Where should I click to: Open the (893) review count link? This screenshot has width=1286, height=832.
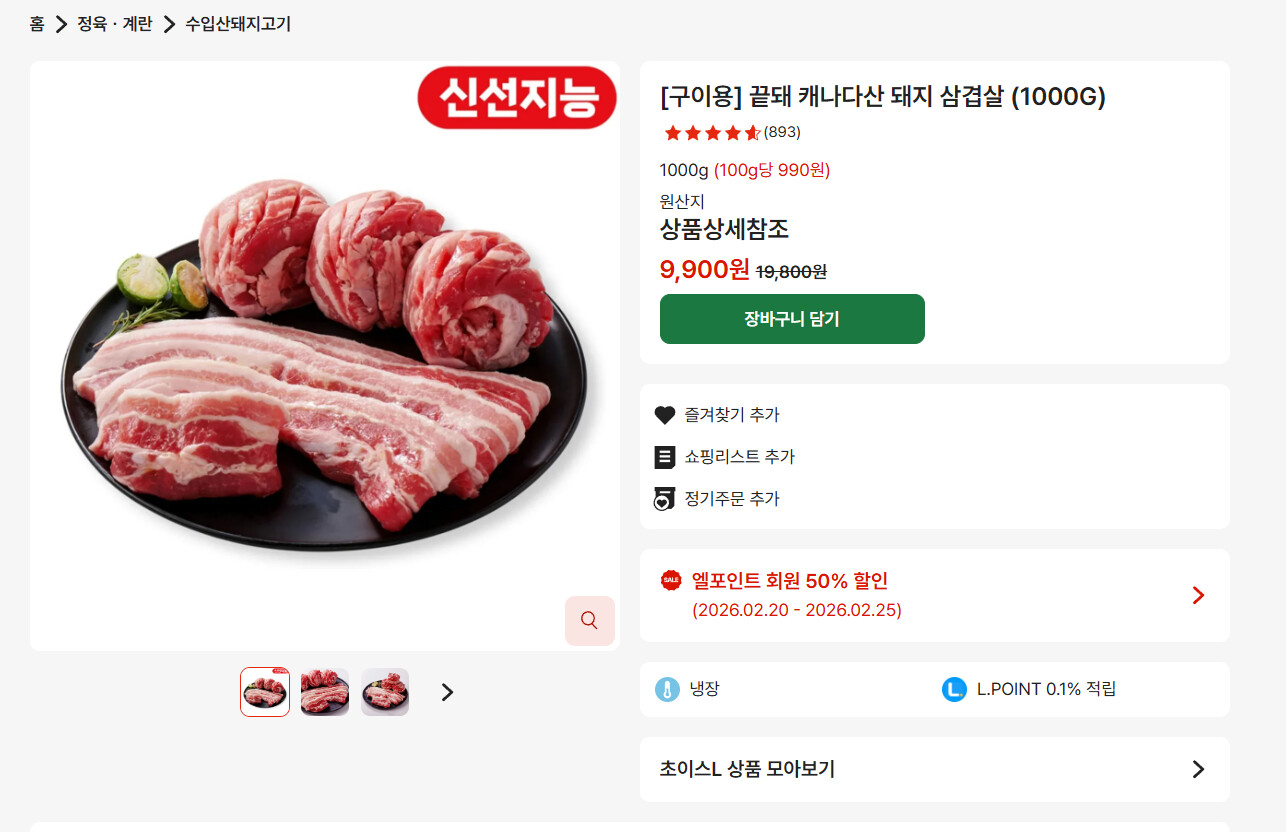click(782, 132)
